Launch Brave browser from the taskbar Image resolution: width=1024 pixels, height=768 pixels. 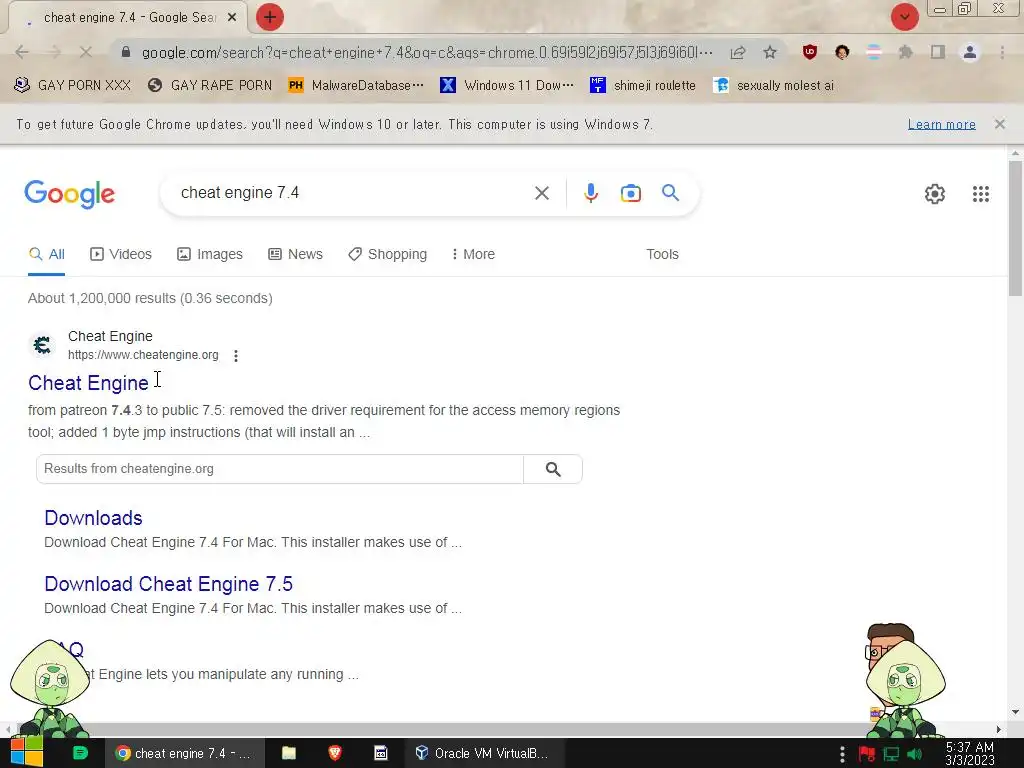pos(334,753)
